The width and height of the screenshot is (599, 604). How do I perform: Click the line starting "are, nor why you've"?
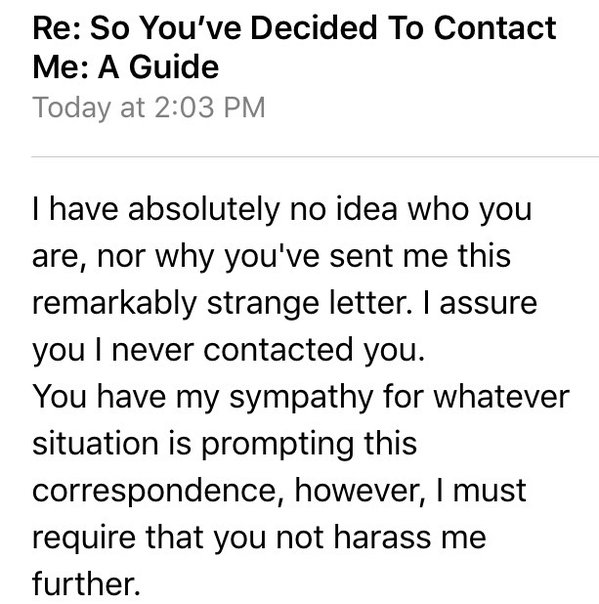(x=271, y=257)
